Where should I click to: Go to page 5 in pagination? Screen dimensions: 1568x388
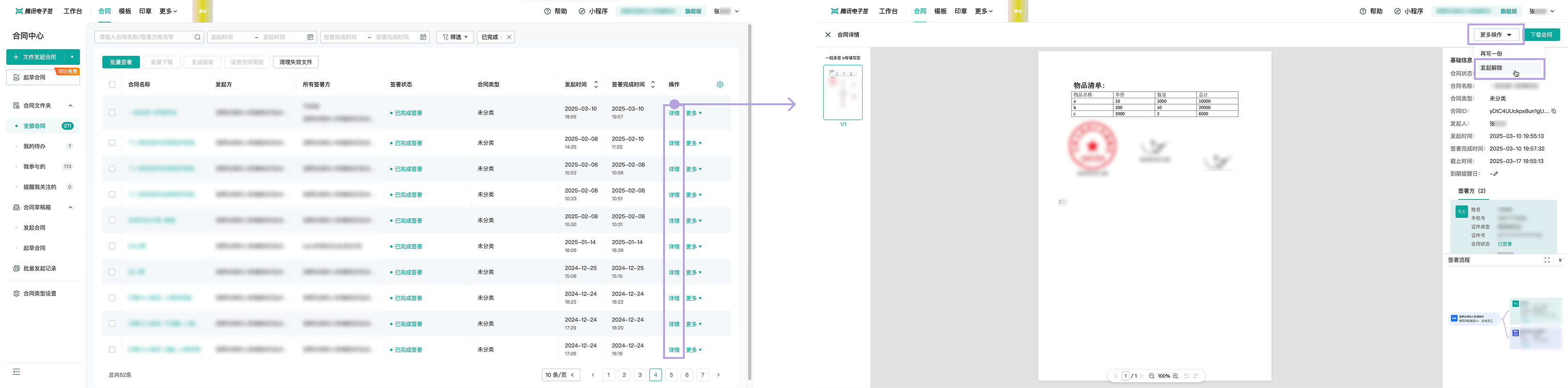672,375
